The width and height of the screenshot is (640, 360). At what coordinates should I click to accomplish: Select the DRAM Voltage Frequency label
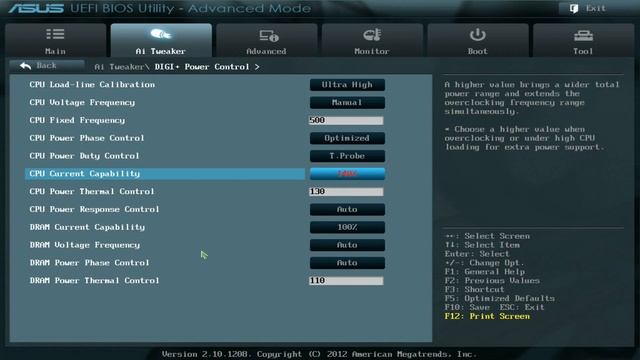(x=84, y=245)
